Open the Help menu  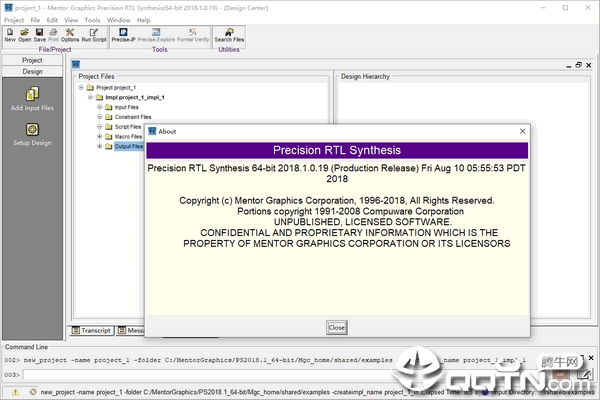[143, 20]
